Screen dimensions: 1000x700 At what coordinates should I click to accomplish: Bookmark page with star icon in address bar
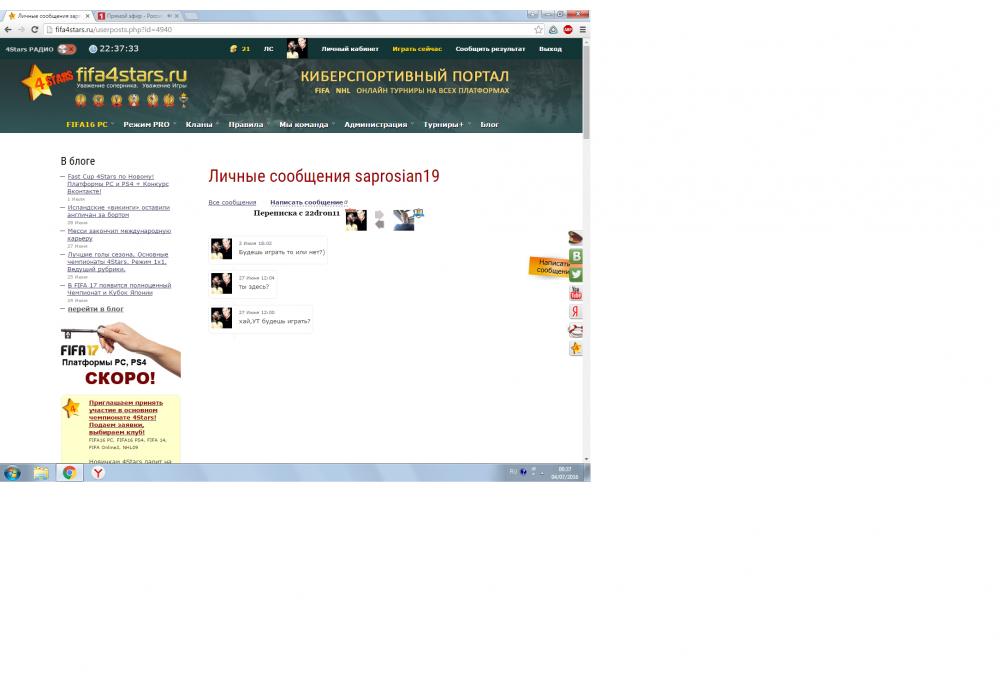(538, 30)
